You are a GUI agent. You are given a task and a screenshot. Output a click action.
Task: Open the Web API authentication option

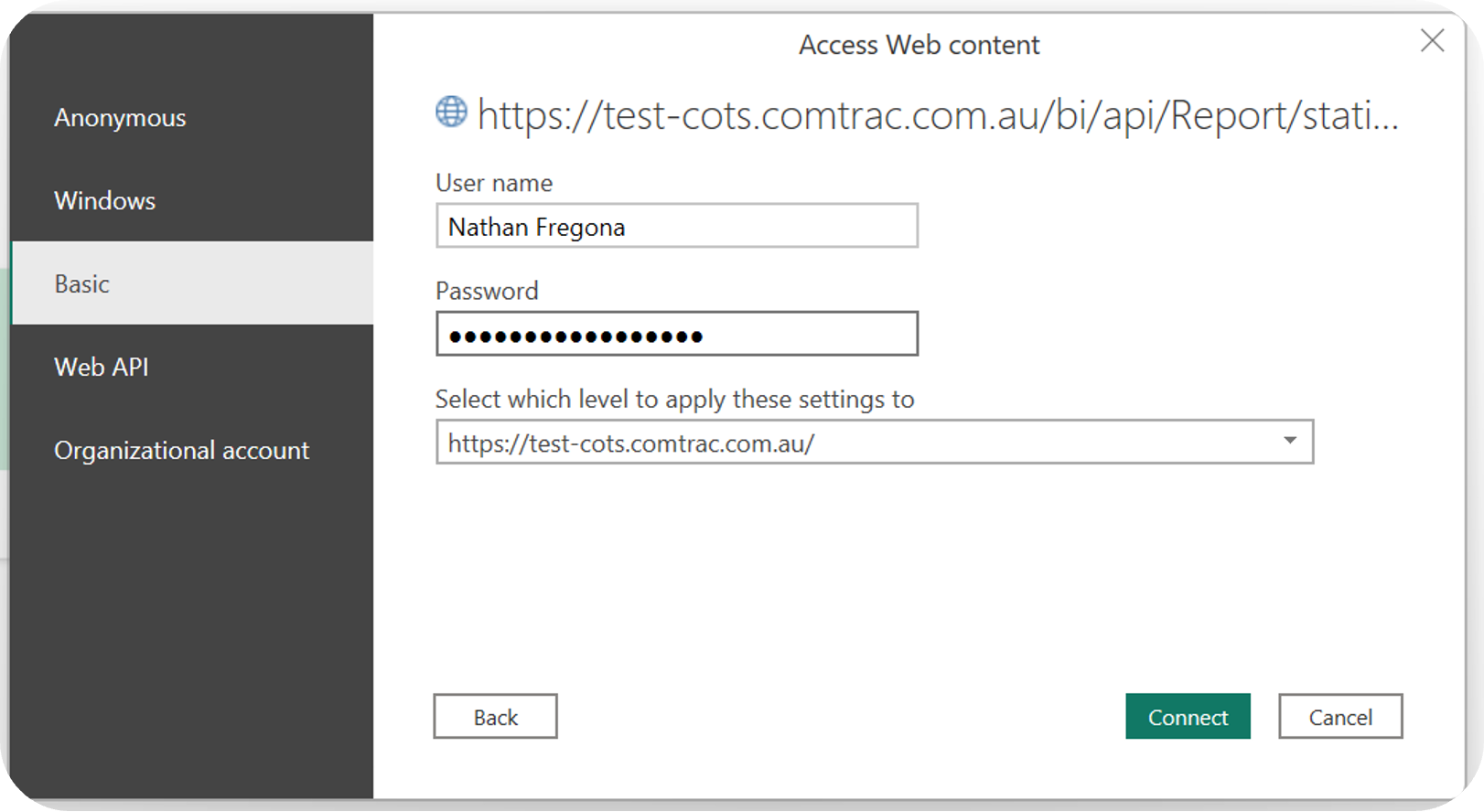pyautogui.click(x=102, y=368)
